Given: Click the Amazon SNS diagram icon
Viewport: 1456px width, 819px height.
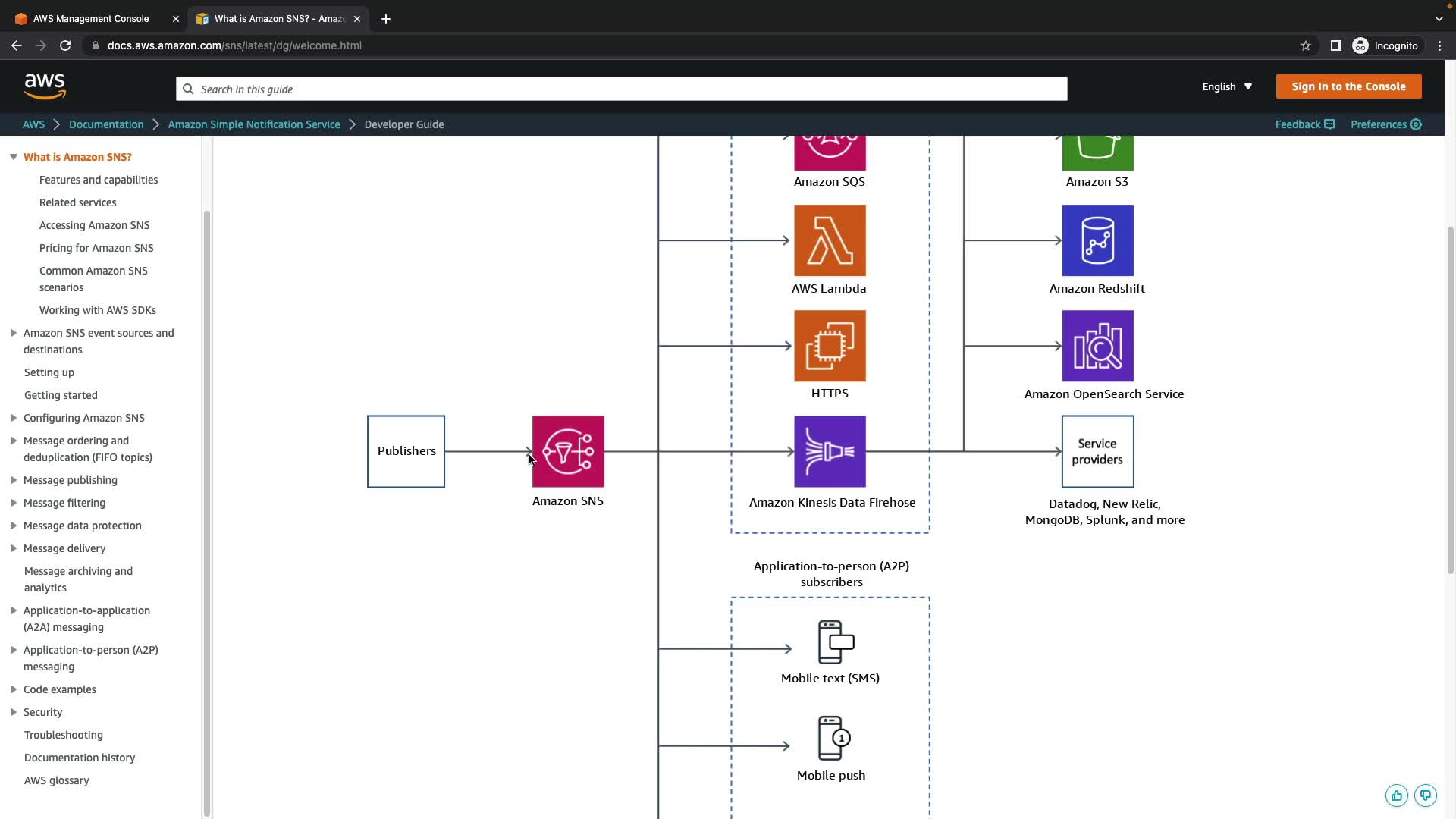Looking at the screenshot, I should click(x=568, y=451).
